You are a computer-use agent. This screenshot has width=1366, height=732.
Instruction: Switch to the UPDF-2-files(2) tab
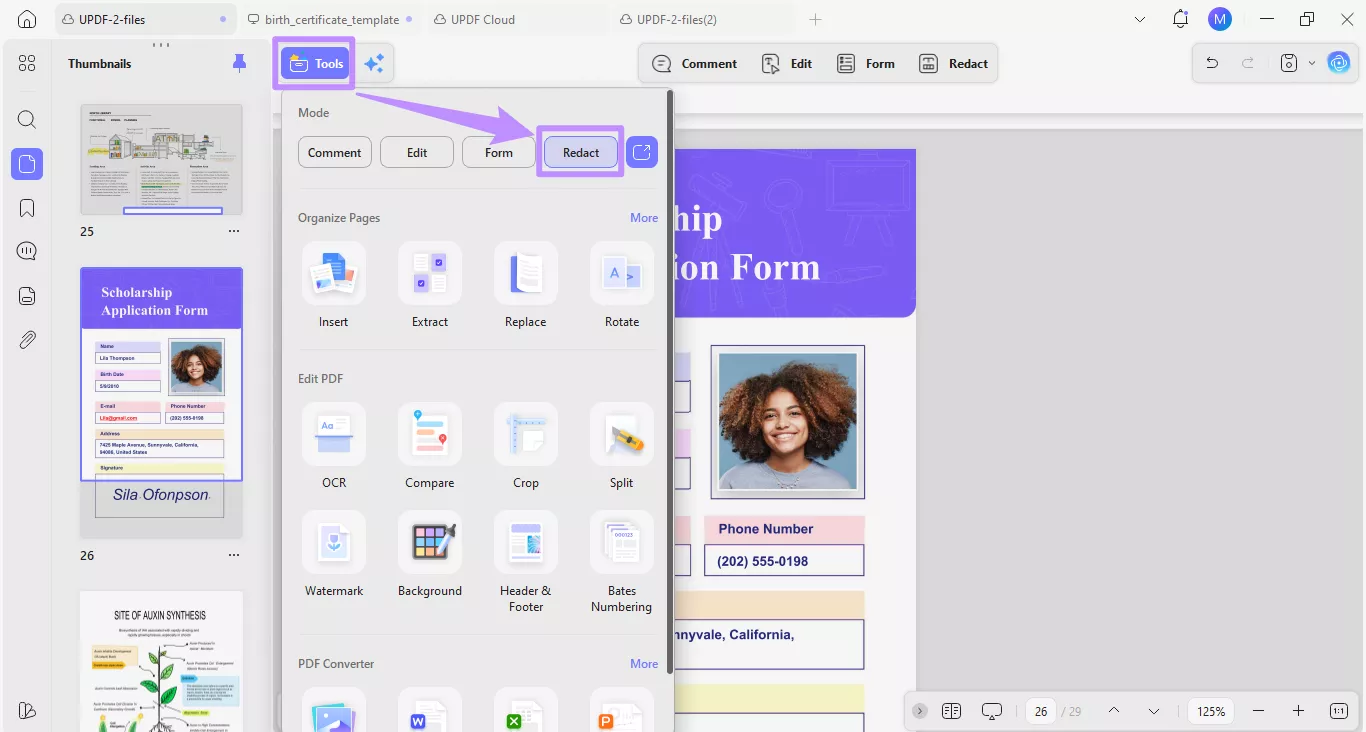pyautogui.click(x=704, y=19)
